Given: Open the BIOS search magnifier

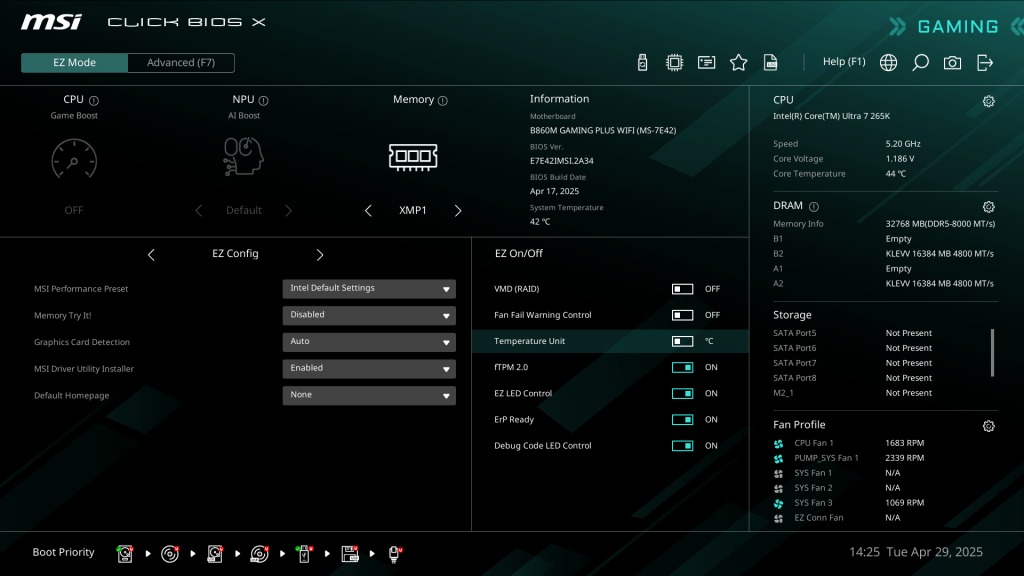Looking at the screenshot, I should click(x=920, y=63).
